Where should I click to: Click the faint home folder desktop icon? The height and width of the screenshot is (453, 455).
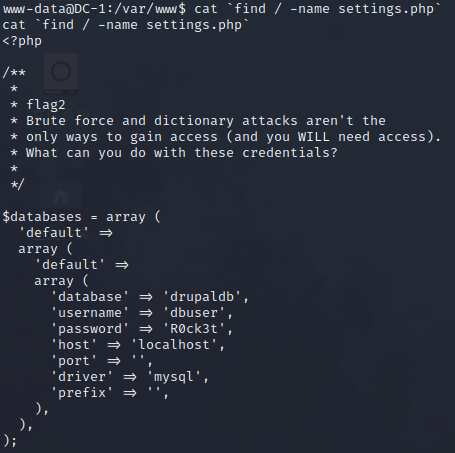[x=61, y=196]
